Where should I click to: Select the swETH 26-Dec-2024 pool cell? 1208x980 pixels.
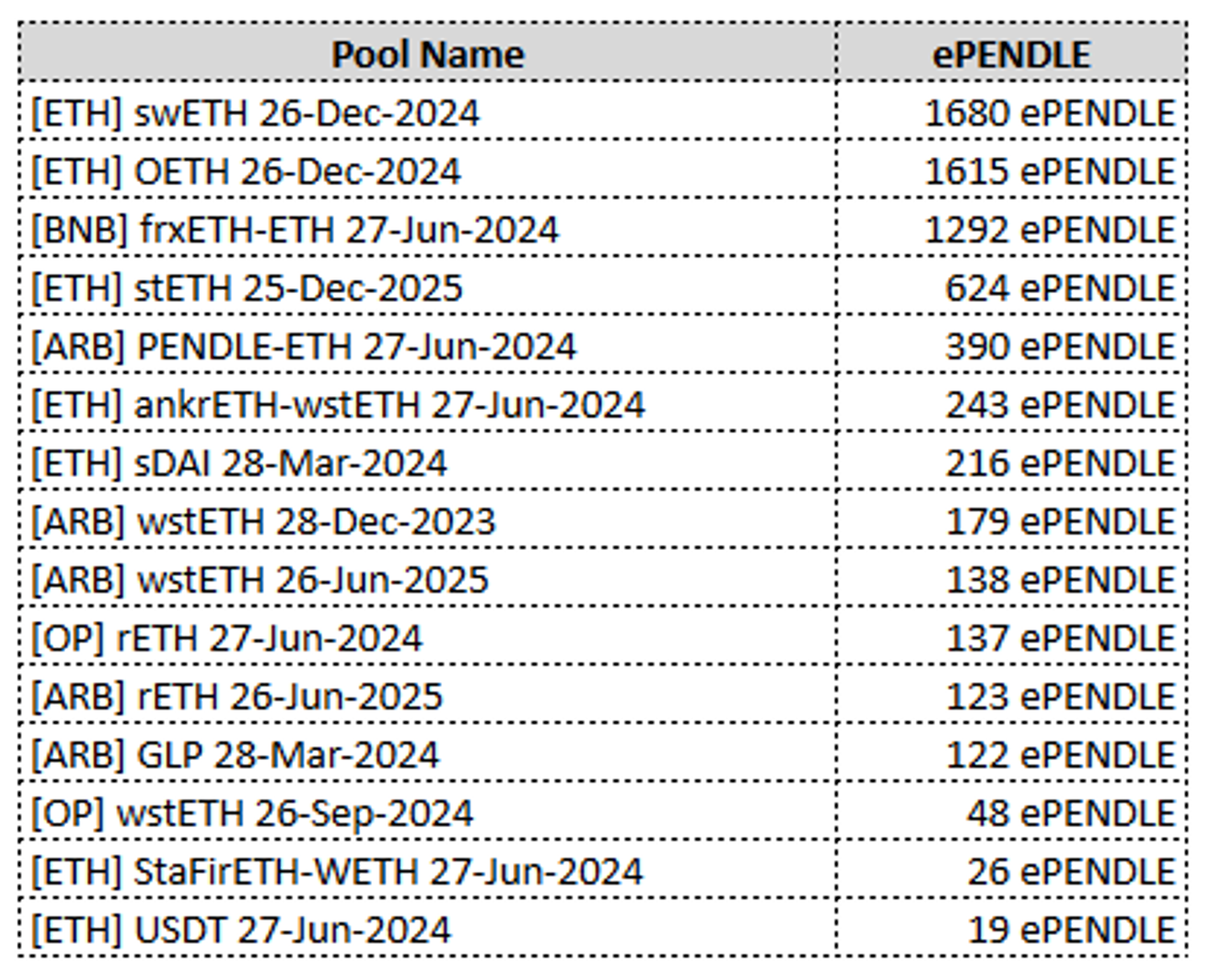[255, 113]
